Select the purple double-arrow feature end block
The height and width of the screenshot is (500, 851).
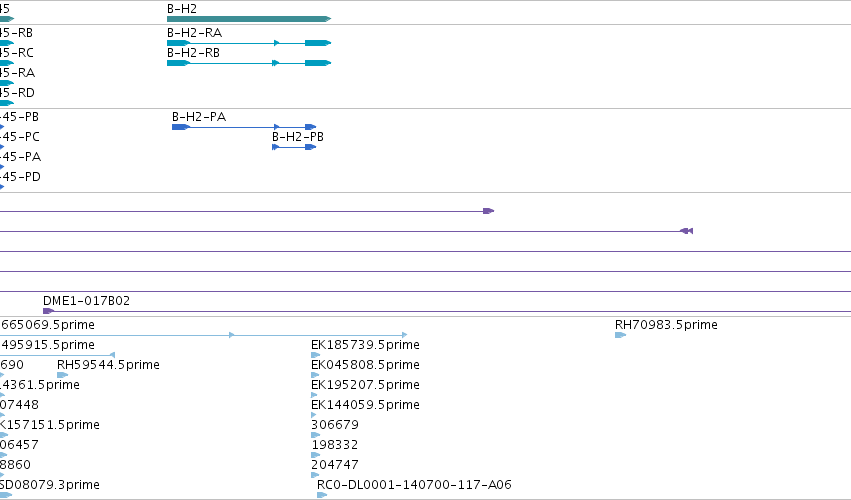point(687,231)
